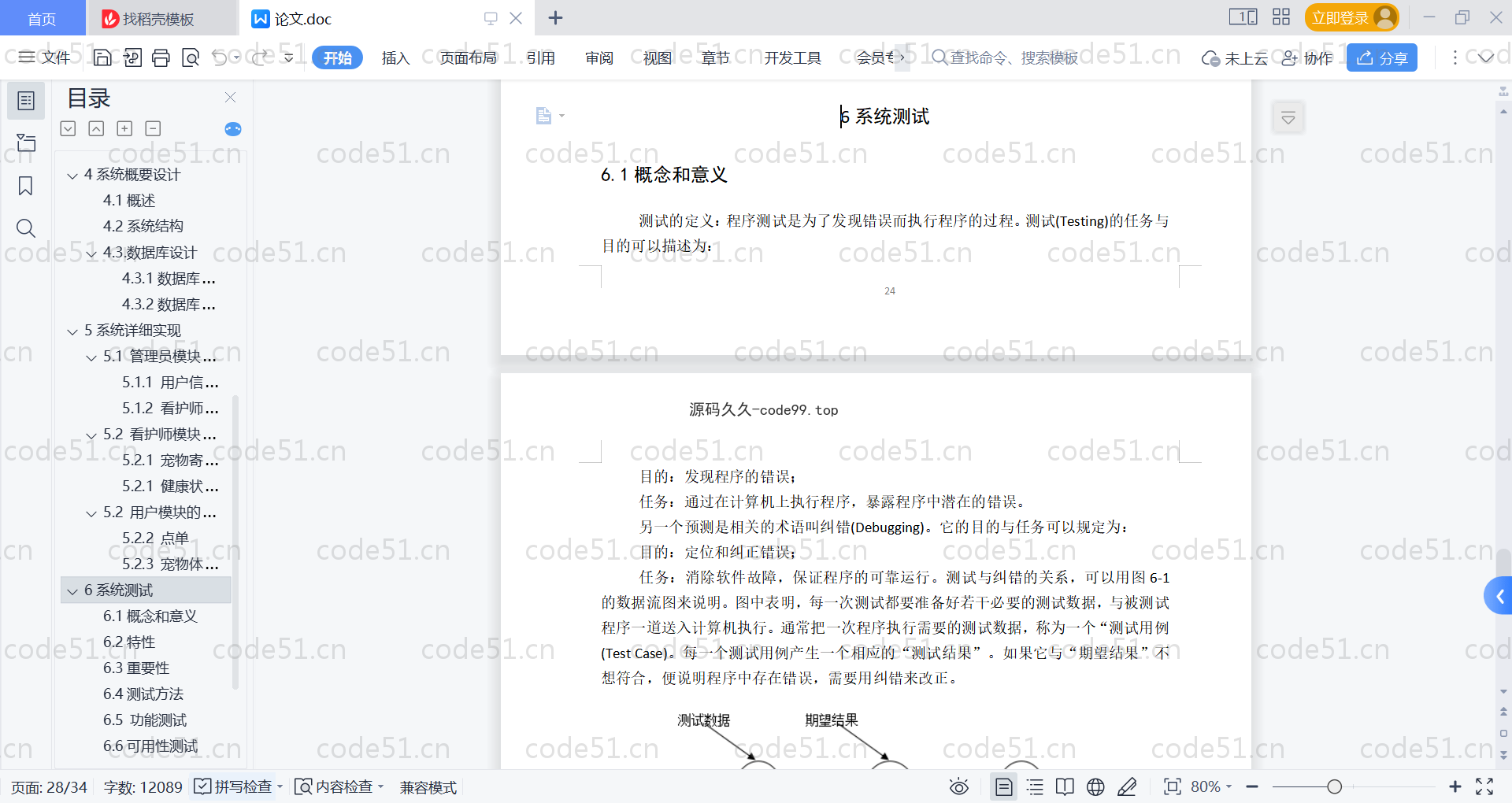Open the 文件 menu
Screen dimensions: 1512x803
(45, 57)
